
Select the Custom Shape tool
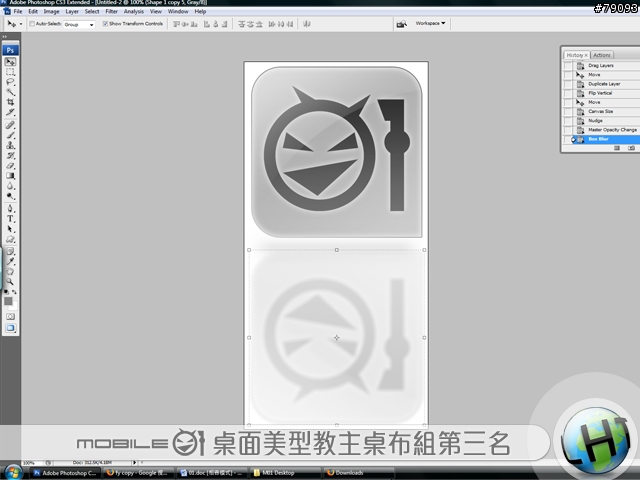10,239
